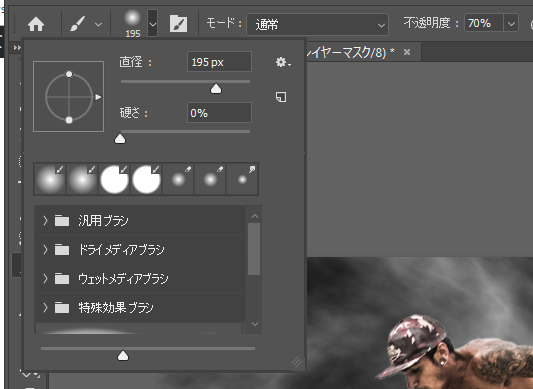Select the third hard round recent brush

tap(114, 179)
